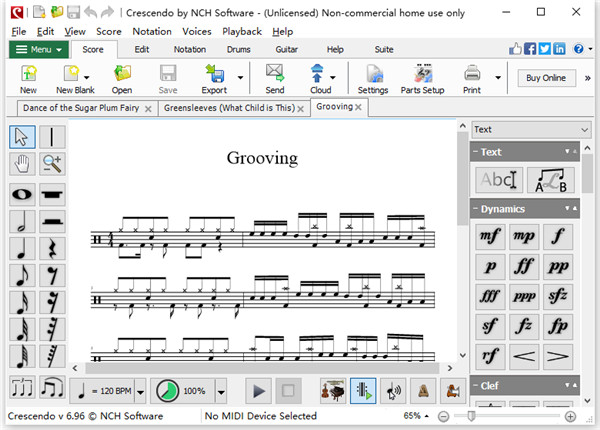
Task: Click the horizontal score scrollbar
Action: (262, 368)
